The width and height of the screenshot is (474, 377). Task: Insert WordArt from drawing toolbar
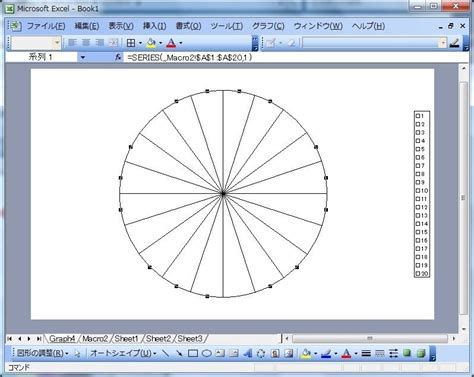(x=248, y=353)
